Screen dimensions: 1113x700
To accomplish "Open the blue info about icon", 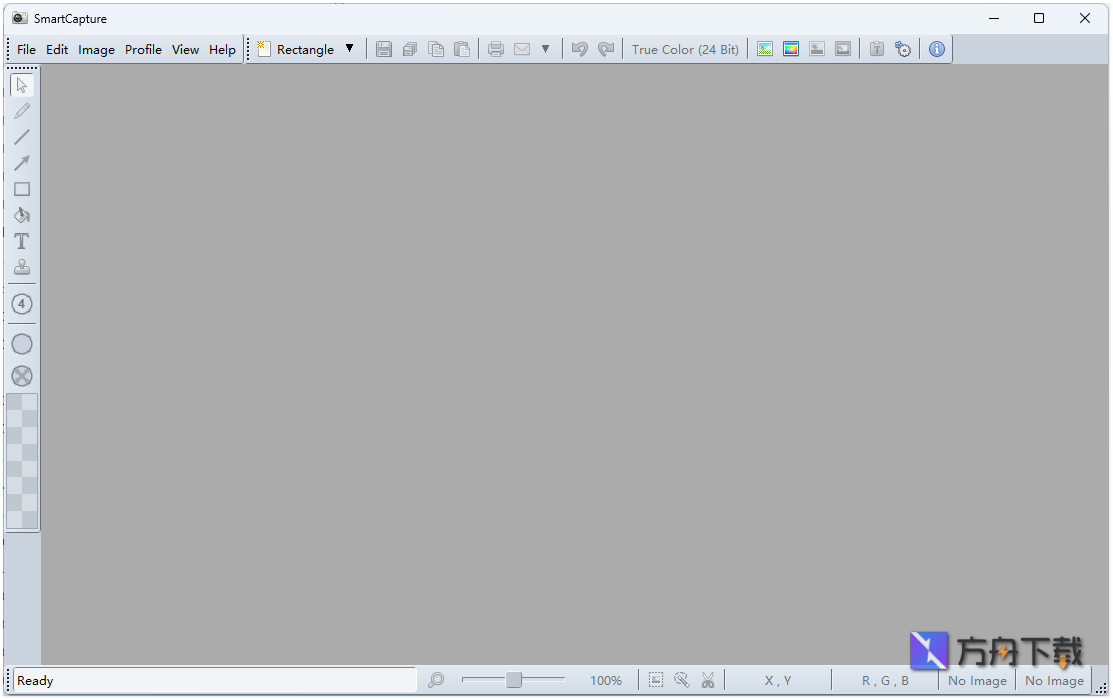I will pos(936,49).
